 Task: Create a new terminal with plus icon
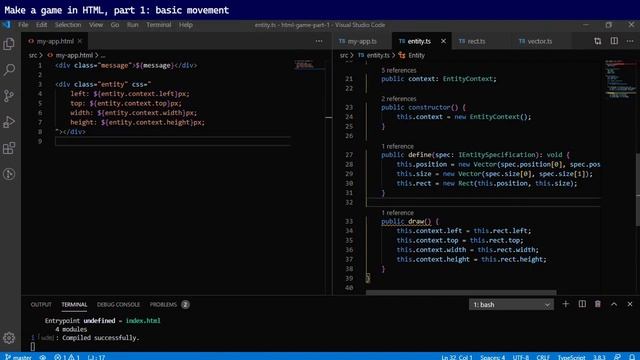[x=565, y=304]
